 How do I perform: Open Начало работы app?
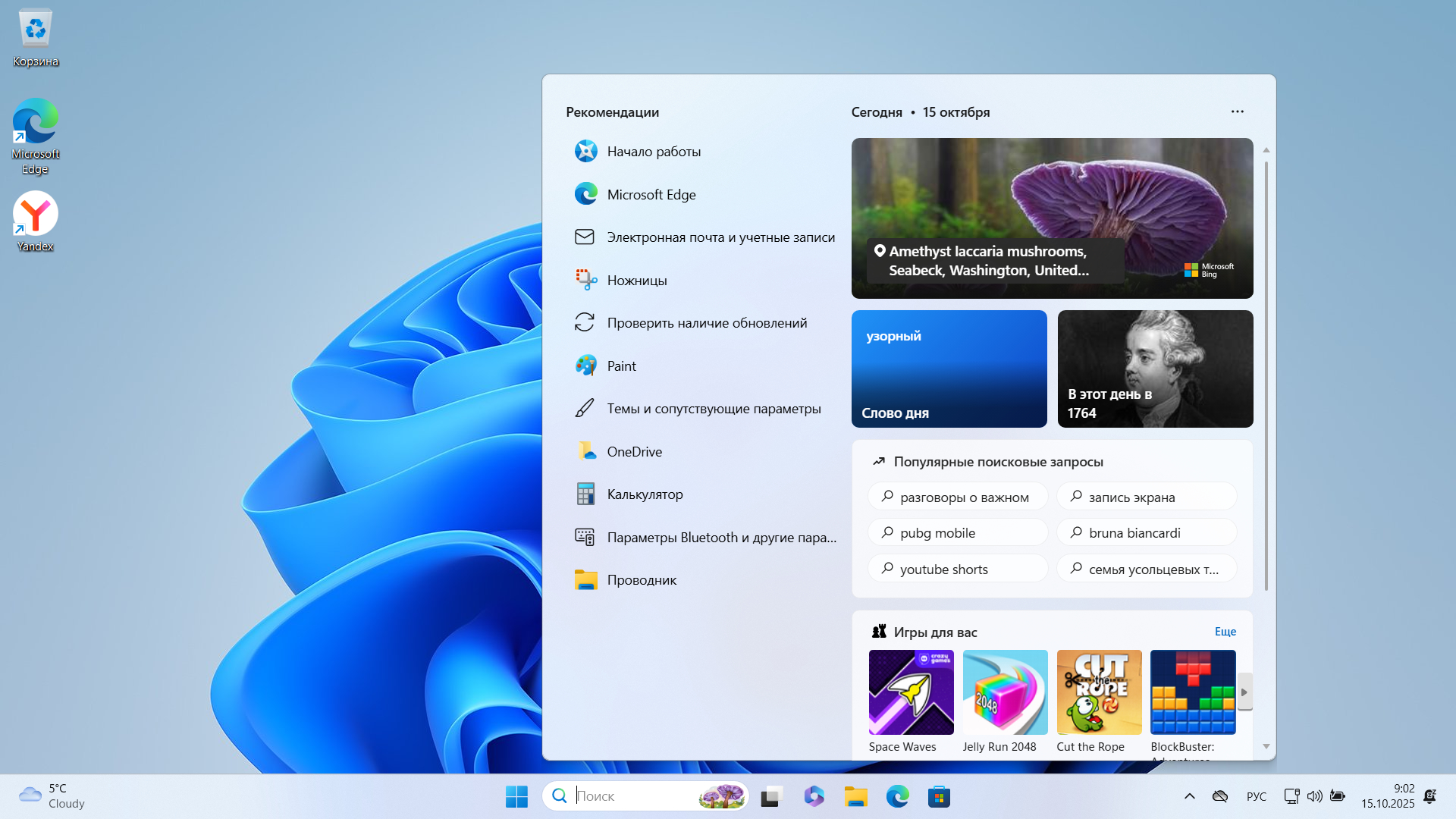(x=654, y=152)
